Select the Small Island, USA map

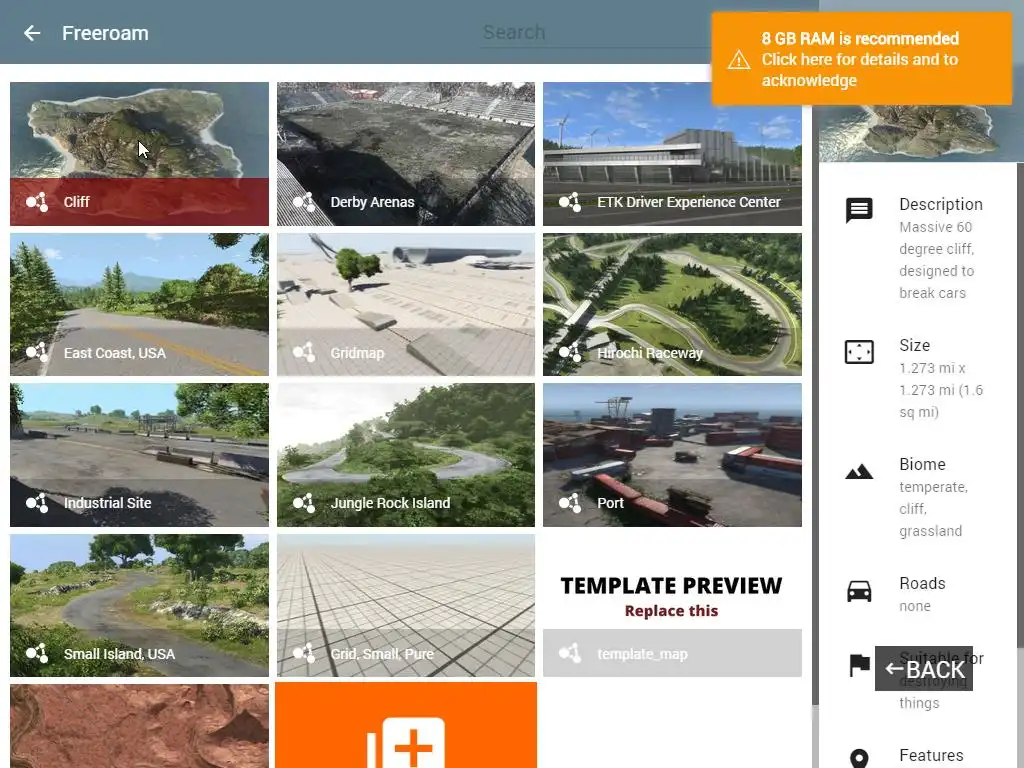(x=139, y=605)
